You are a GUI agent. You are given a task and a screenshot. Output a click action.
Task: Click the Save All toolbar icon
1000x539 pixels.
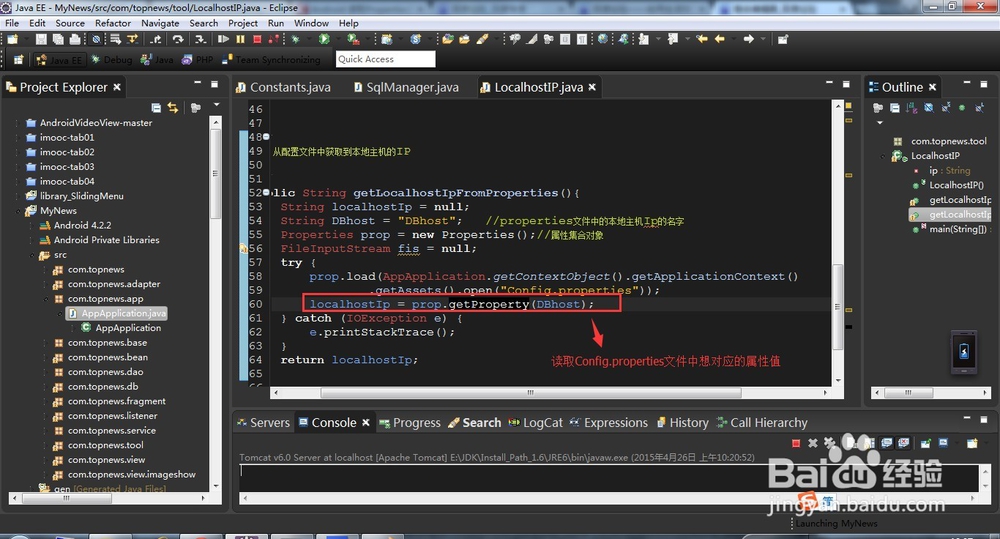[x=58, y=40]
